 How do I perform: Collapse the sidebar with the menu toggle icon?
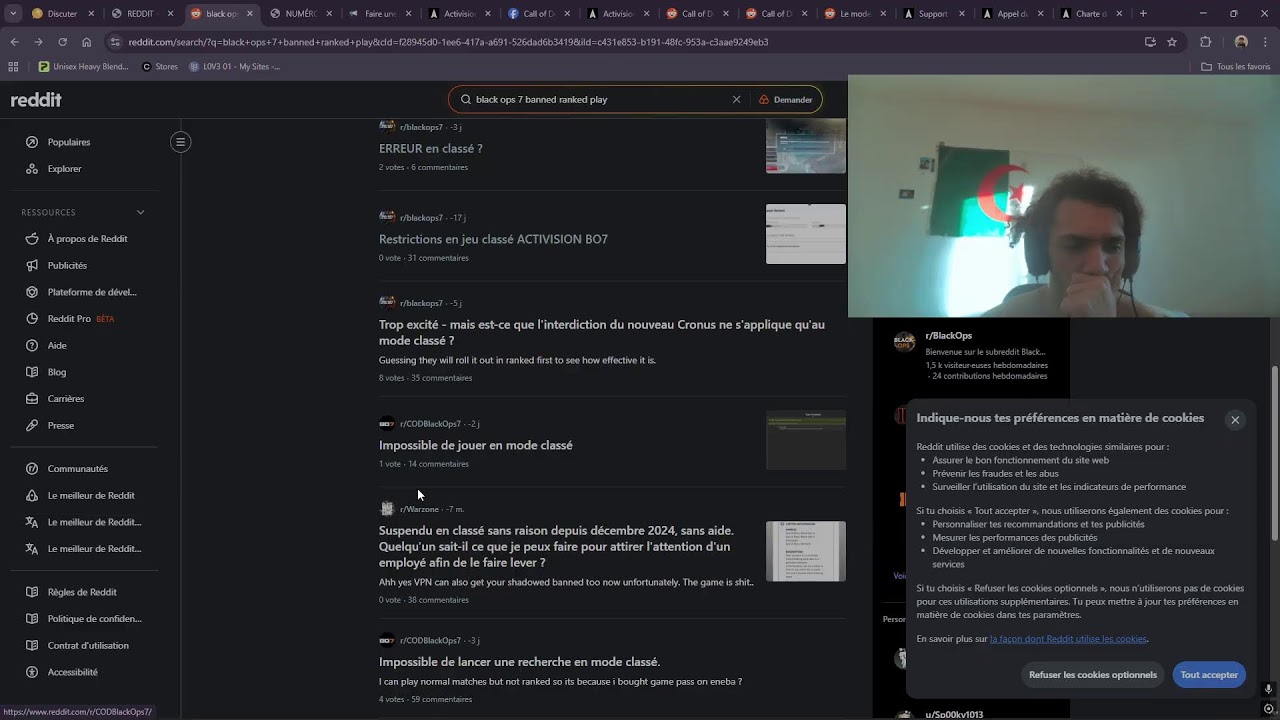point(181,142)
